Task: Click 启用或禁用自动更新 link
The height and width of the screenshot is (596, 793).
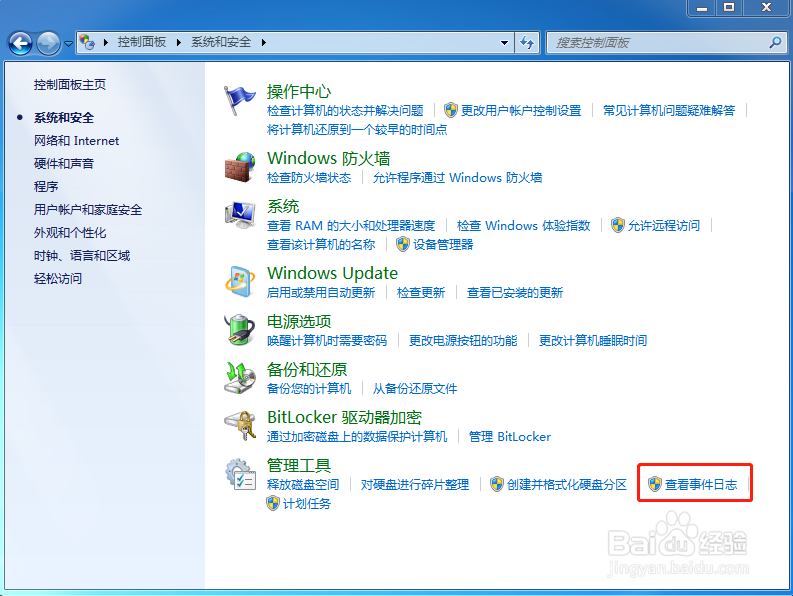Action: (x=321, y=292)
